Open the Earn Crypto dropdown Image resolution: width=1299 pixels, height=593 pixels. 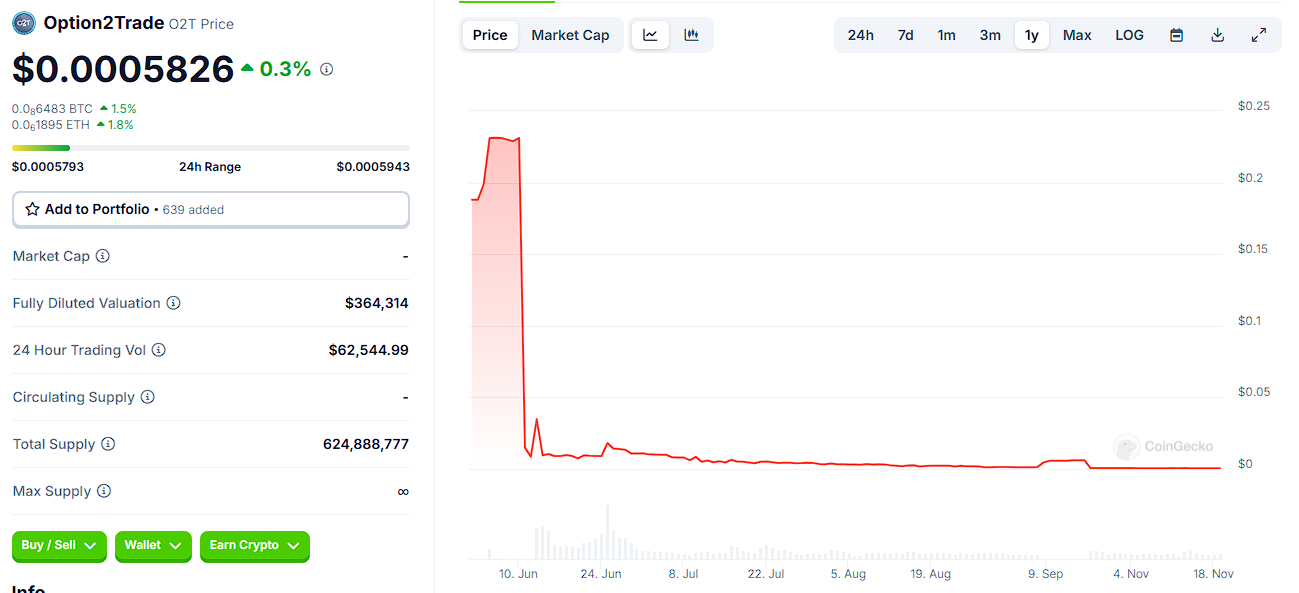tap(254, 545)
